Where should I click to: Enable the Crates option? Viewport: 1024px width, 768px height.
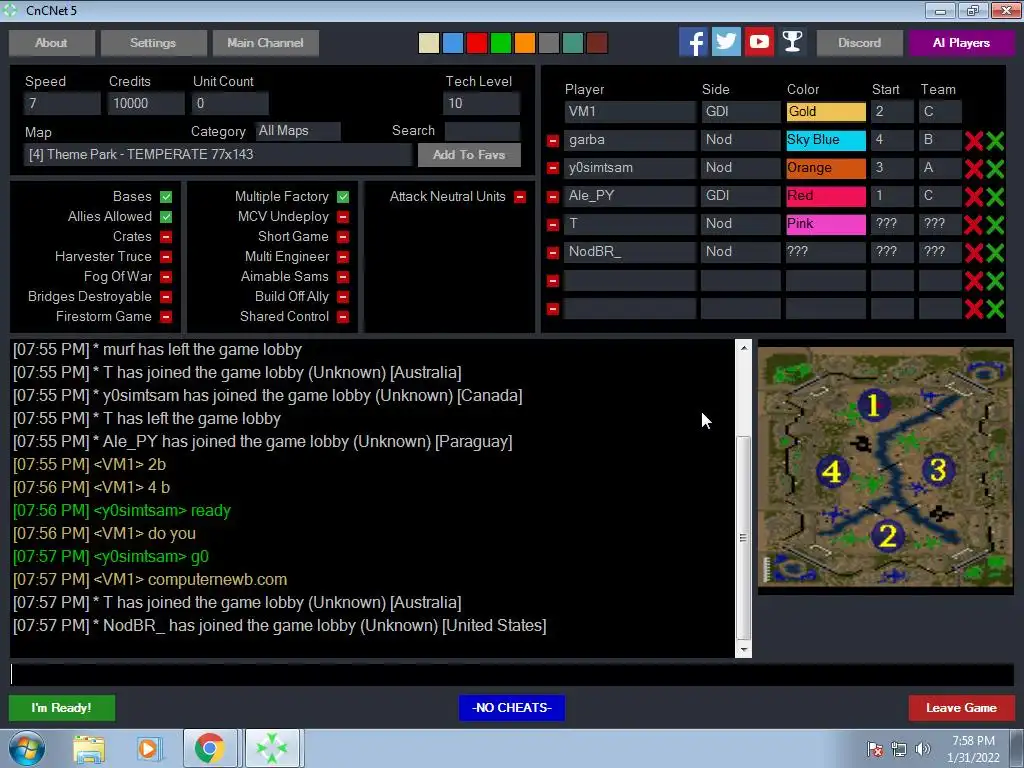(x=166, y=236)
